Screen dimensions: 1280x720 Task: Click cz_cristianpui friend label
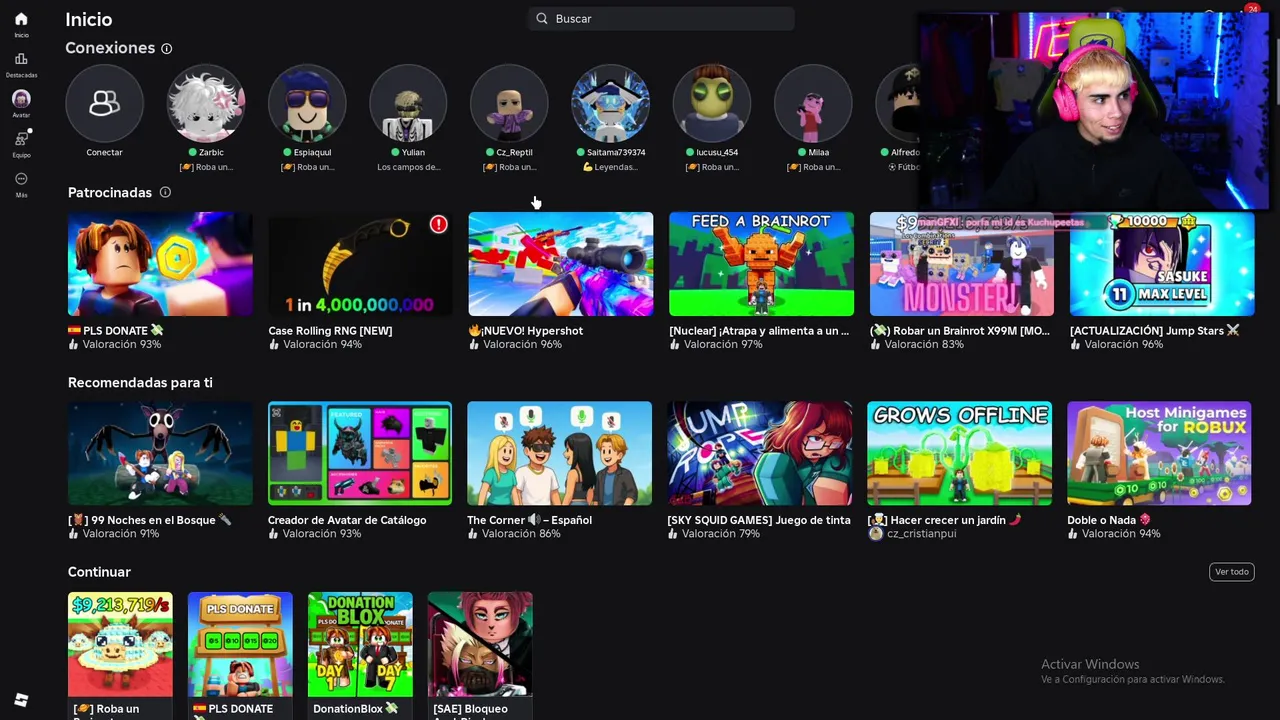click(x=921, y=534)
